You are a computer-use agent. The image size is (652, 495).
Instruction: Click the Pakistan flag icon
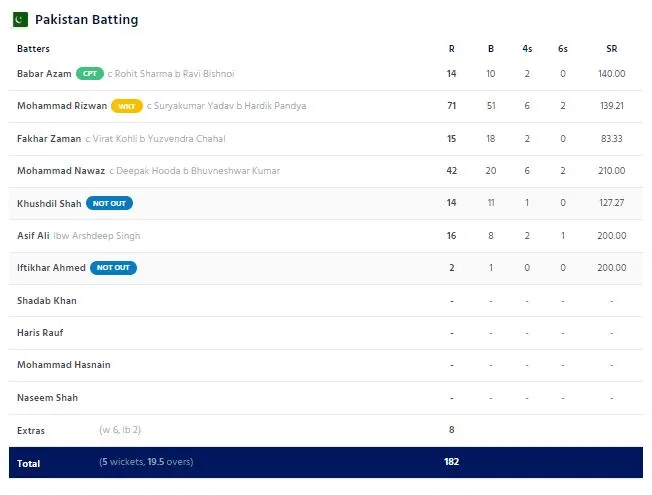pyautogui.click(x=20, y=19)
